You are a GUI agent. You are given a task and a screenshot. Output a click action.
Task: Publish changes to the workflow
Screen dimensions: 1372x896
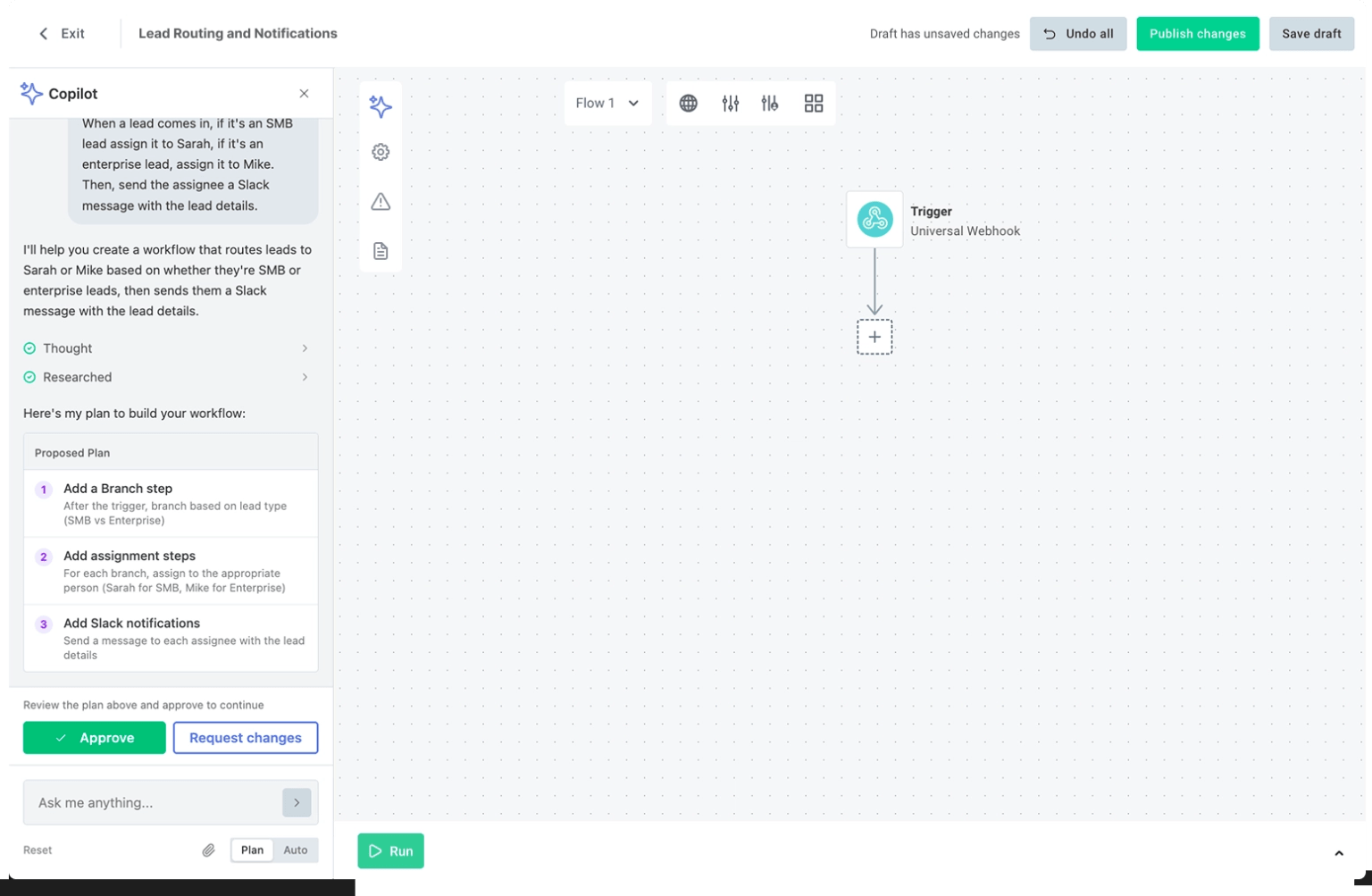coord(1198,34)
